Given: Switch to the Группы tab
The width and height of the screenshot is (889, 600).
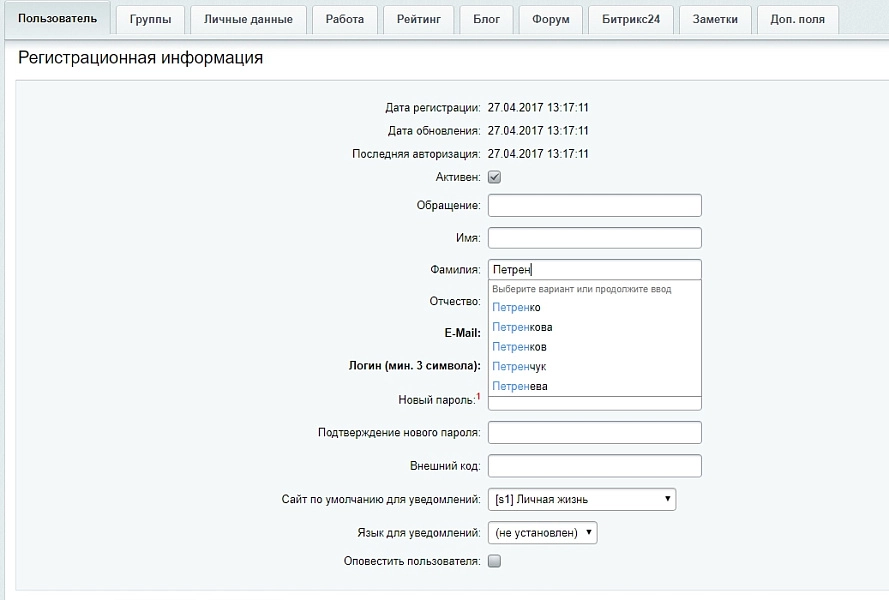Looking at the screenshot, I should 150,19.
